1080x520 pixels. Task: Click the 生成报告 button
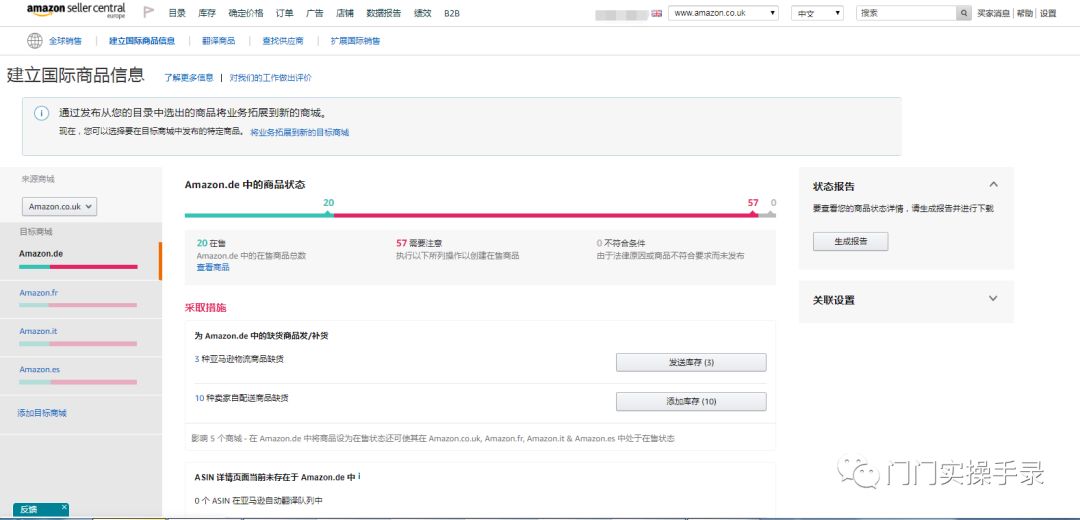[851, 242]
